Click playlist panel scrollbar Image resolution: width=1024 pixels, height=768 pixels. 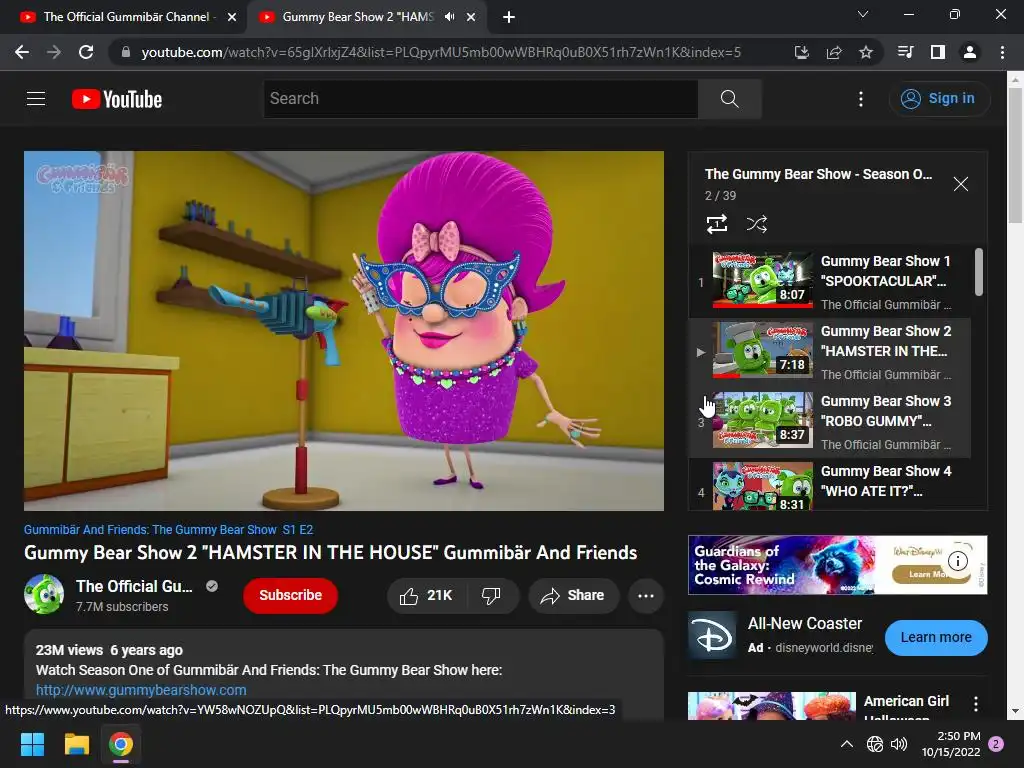[978, 272]
